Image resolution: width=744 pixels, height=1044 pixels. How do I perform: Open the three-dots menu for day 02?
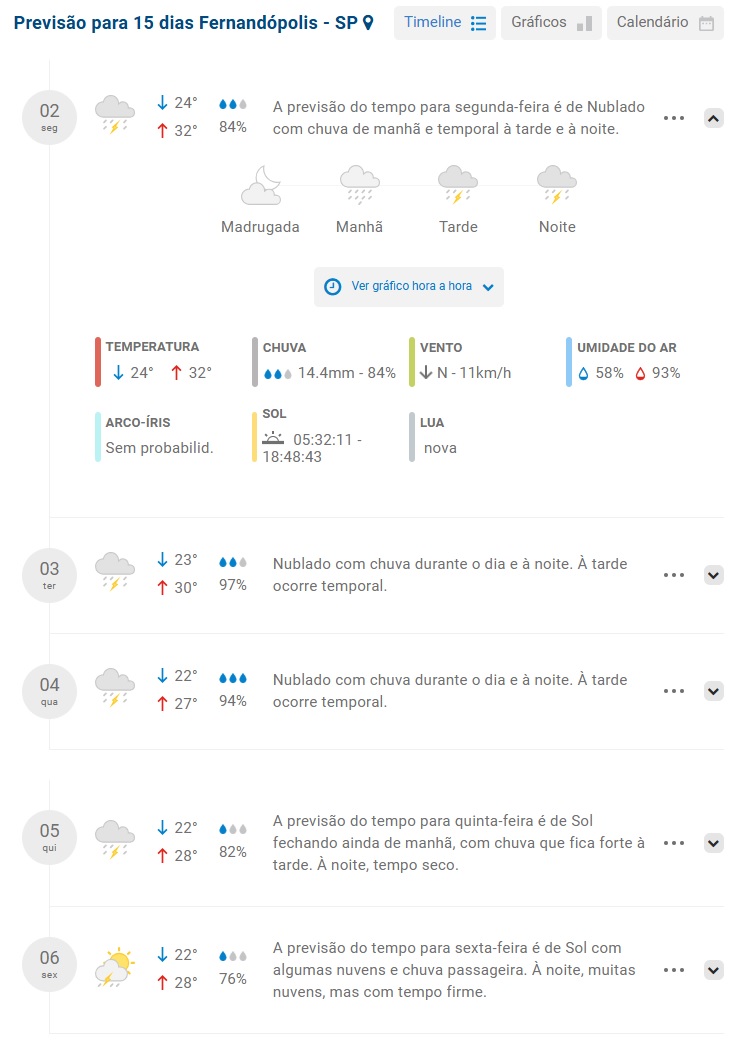[x=674, y=118]
